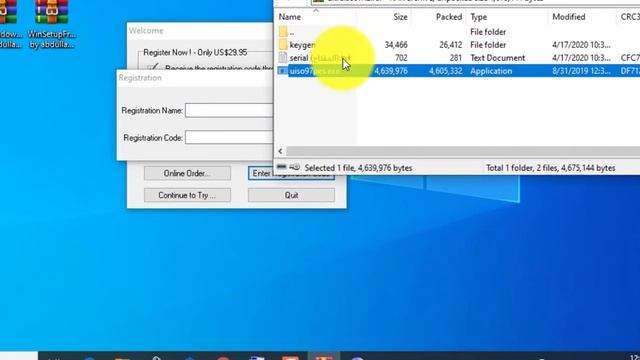The height and width of the screenshot is (360, 640).
Task: Click the keygen row 'File folder' type
Action: click(x=488, y=45)
